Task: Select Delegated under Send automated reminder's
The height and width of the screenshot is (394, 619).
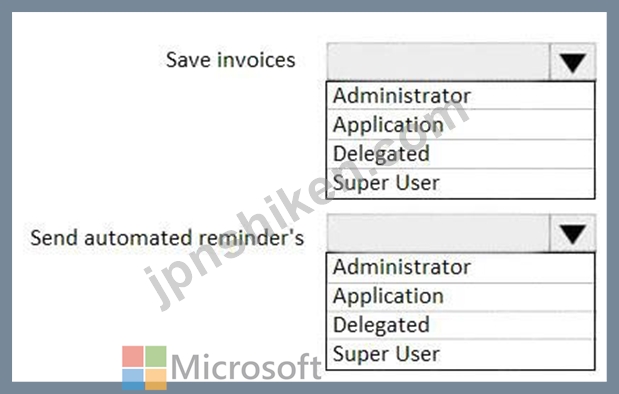Action: 460,325
